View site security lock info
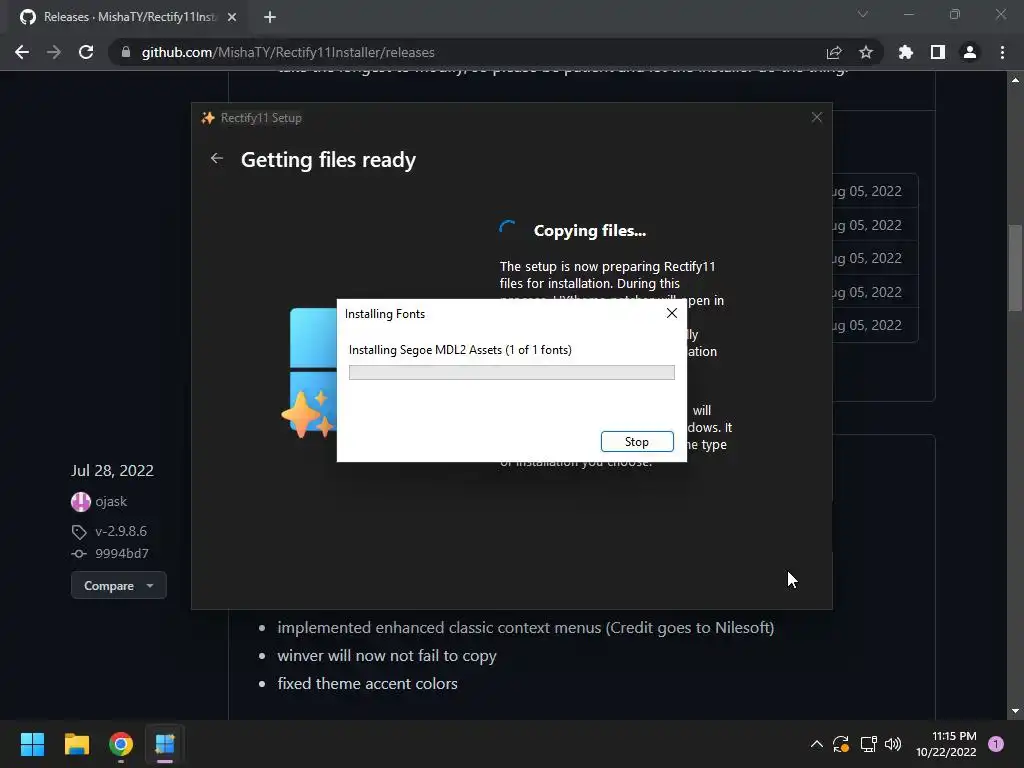This screenshot has height=768, width=1024. 126,52
